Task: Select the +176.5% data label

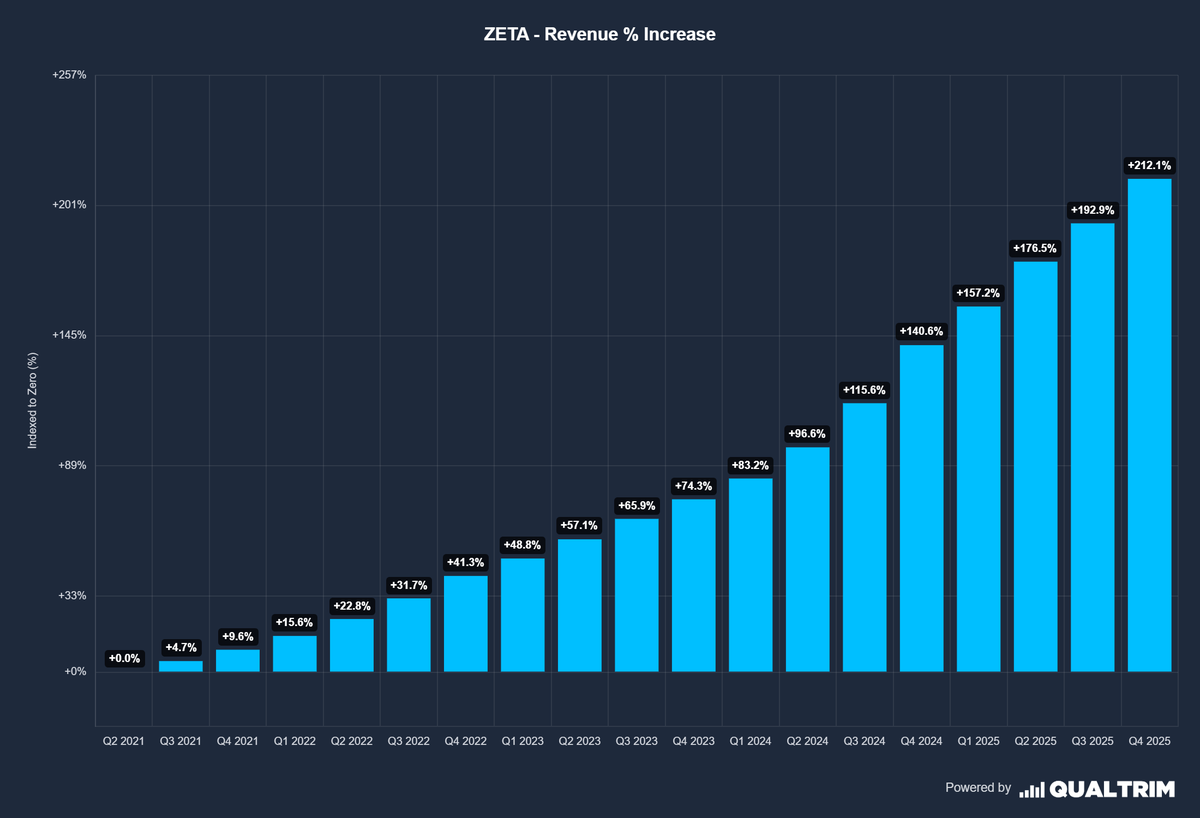Action: click(1035, 248)
